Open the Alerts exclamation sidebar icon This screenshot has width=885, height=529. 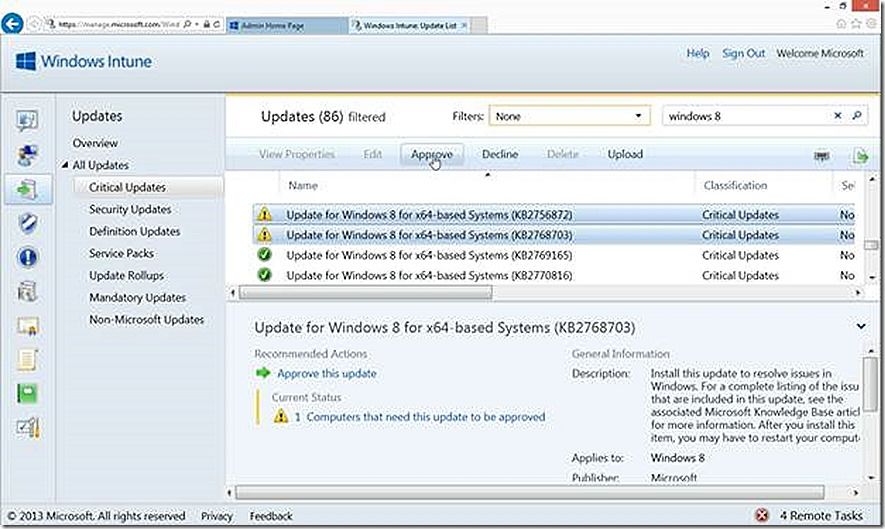(27, 257)
